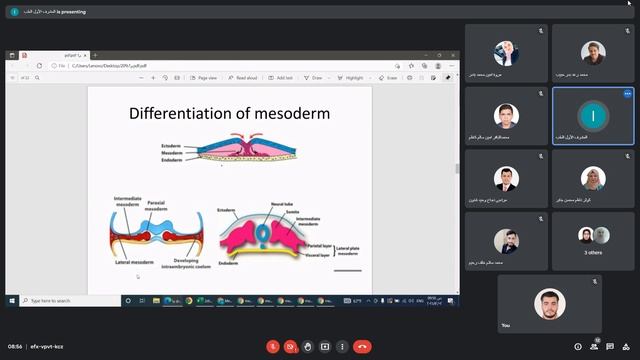Screen dimensions: 640x360
Task: Expand the Highlight color options arrow
Action: pos(370,78)
